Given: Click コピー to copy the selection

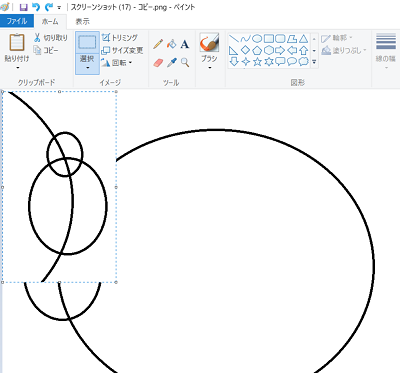Looking at the screenshot, I should (46, 50).
